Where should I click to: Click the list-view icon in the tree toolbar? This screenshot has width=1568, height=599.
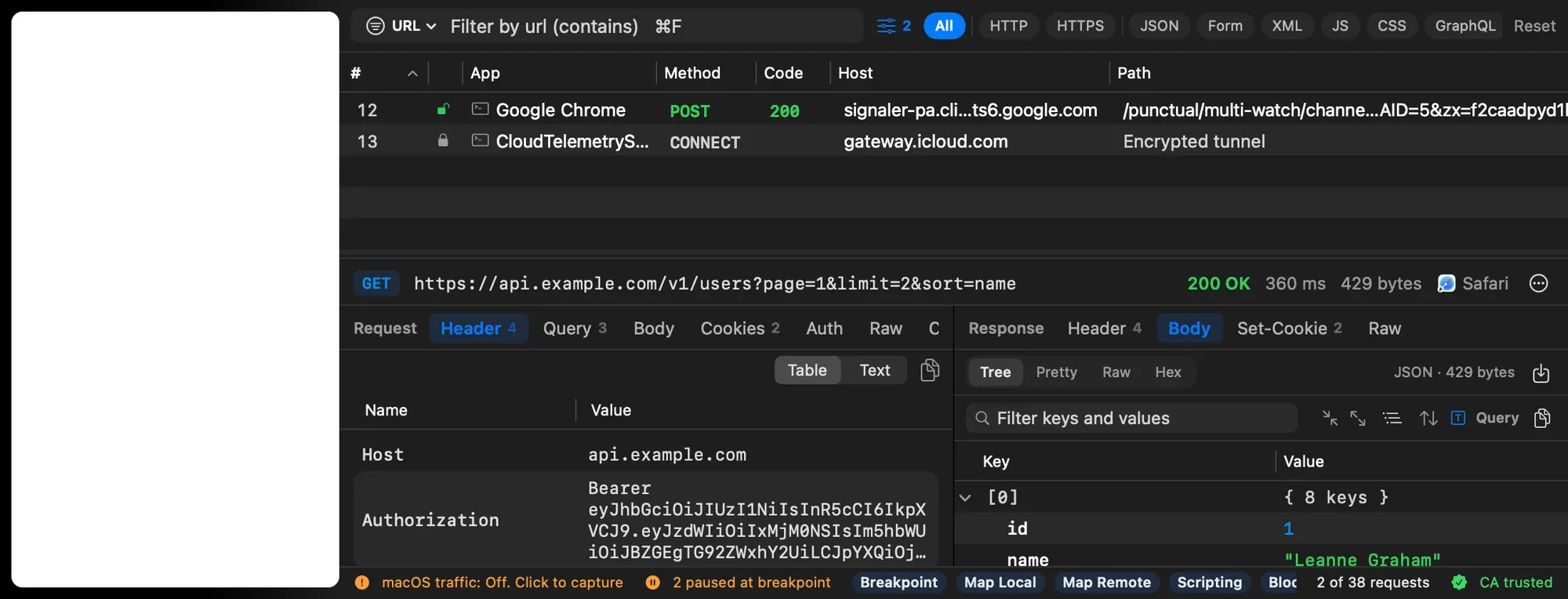pos(1392,418)
